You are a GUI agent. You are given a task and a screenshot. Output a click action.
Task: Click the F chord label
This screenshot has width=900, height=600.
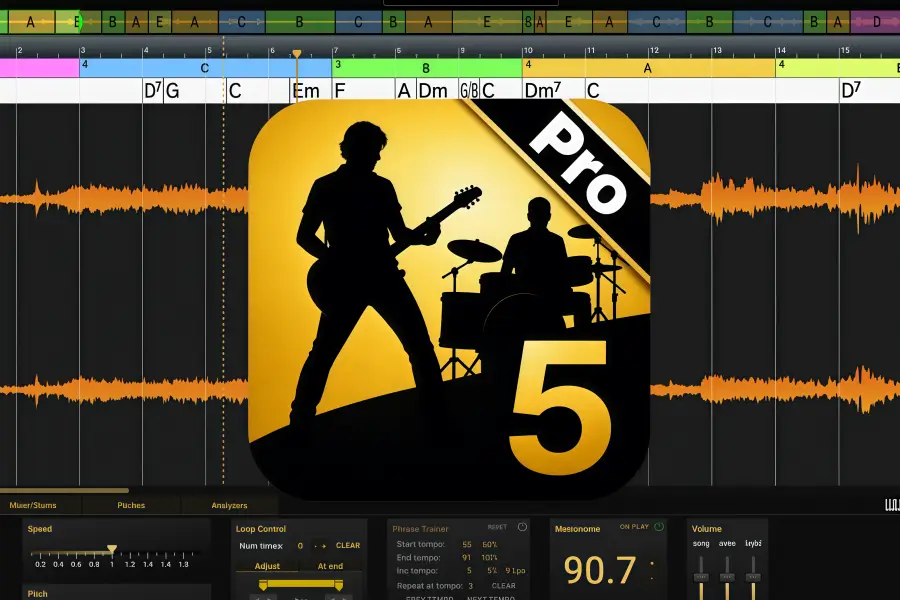coord(340,91)
